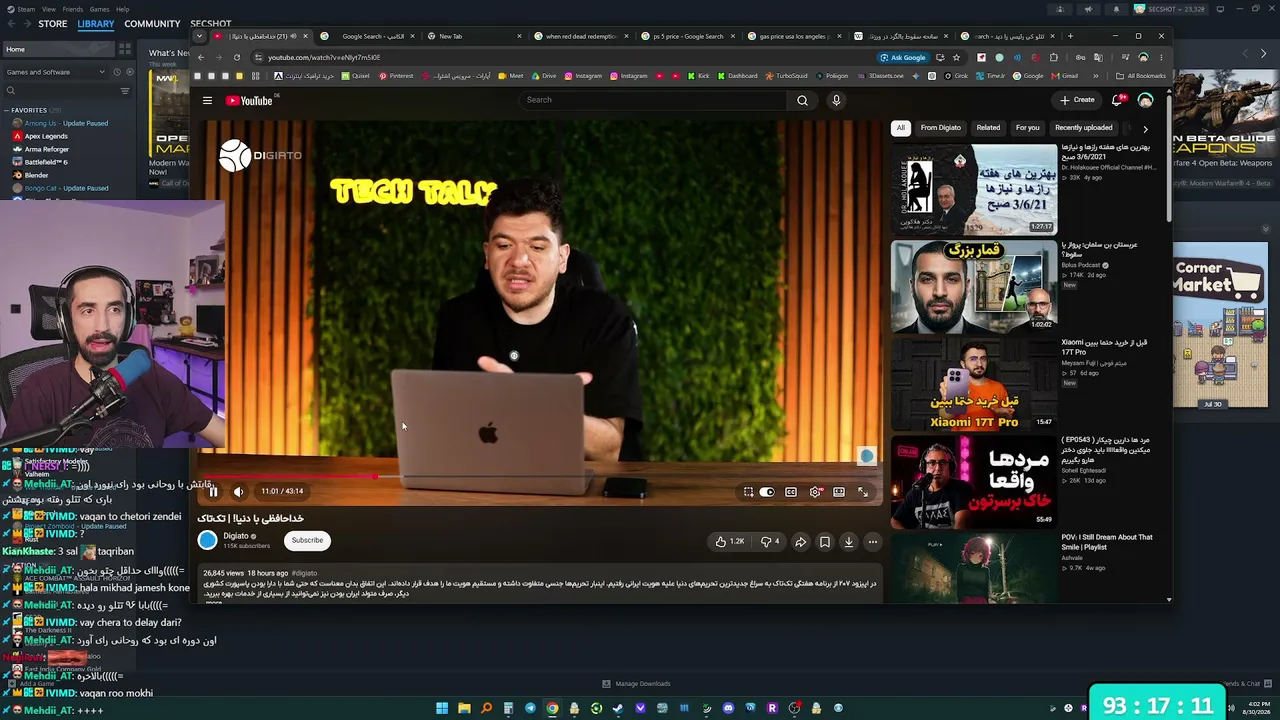
Task: Toggle the YouTube autoplay switch
Action: 767,492
